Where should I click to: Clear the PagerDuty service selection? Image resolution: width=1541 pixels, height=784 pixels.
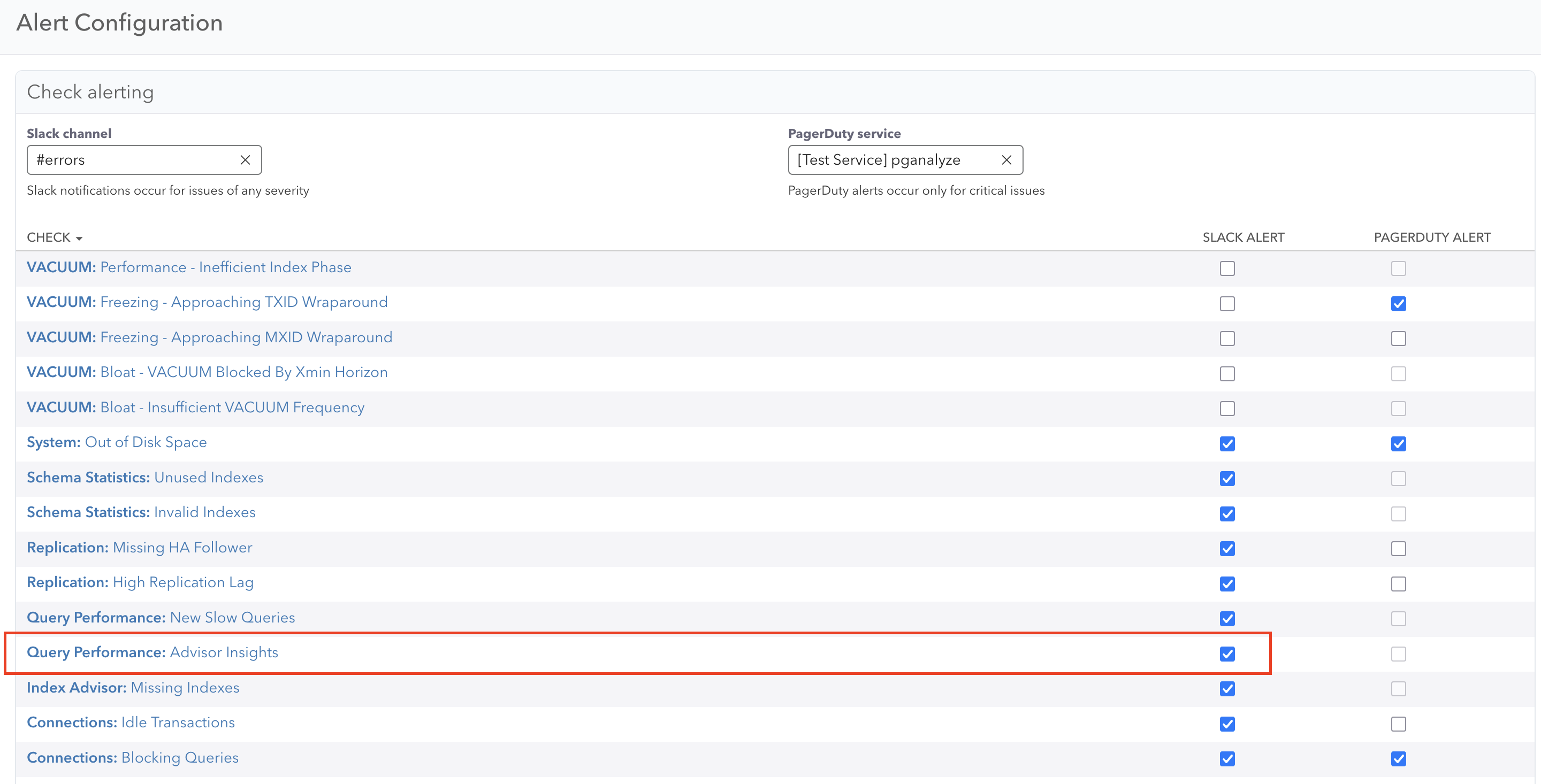point(1007,160)
